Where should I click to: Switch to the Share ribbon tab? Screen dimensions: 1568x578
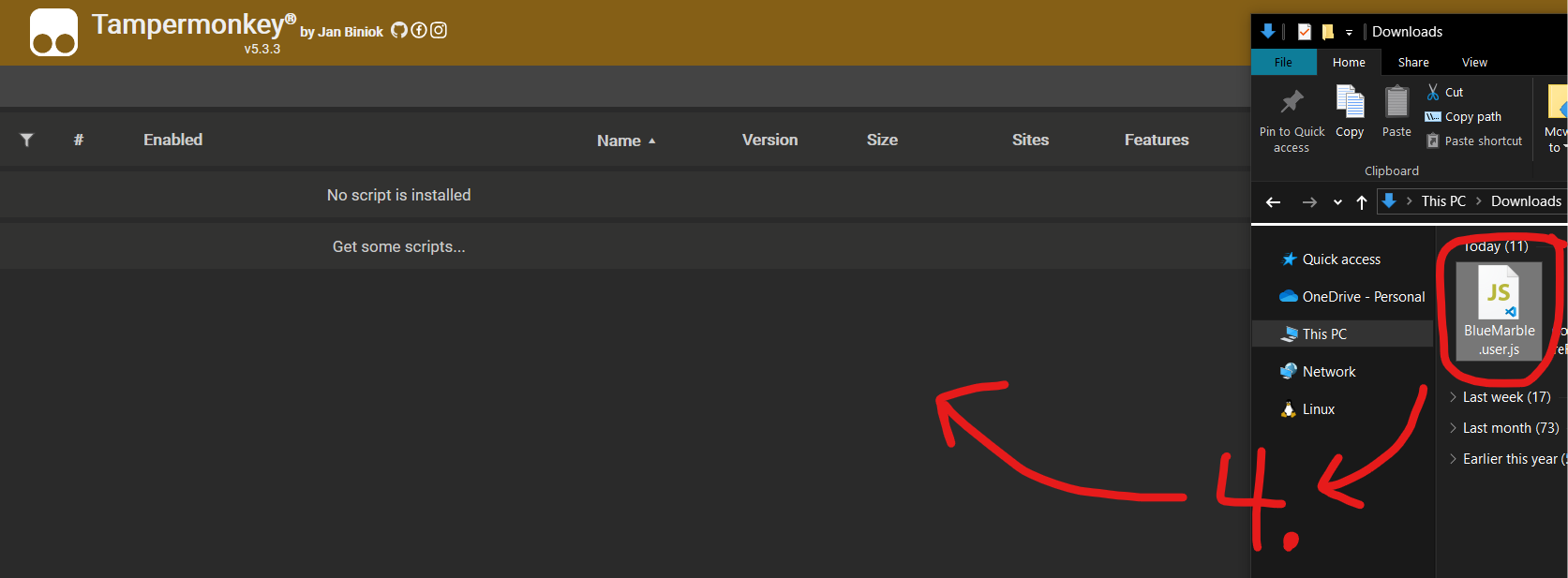coord(1413,63)
